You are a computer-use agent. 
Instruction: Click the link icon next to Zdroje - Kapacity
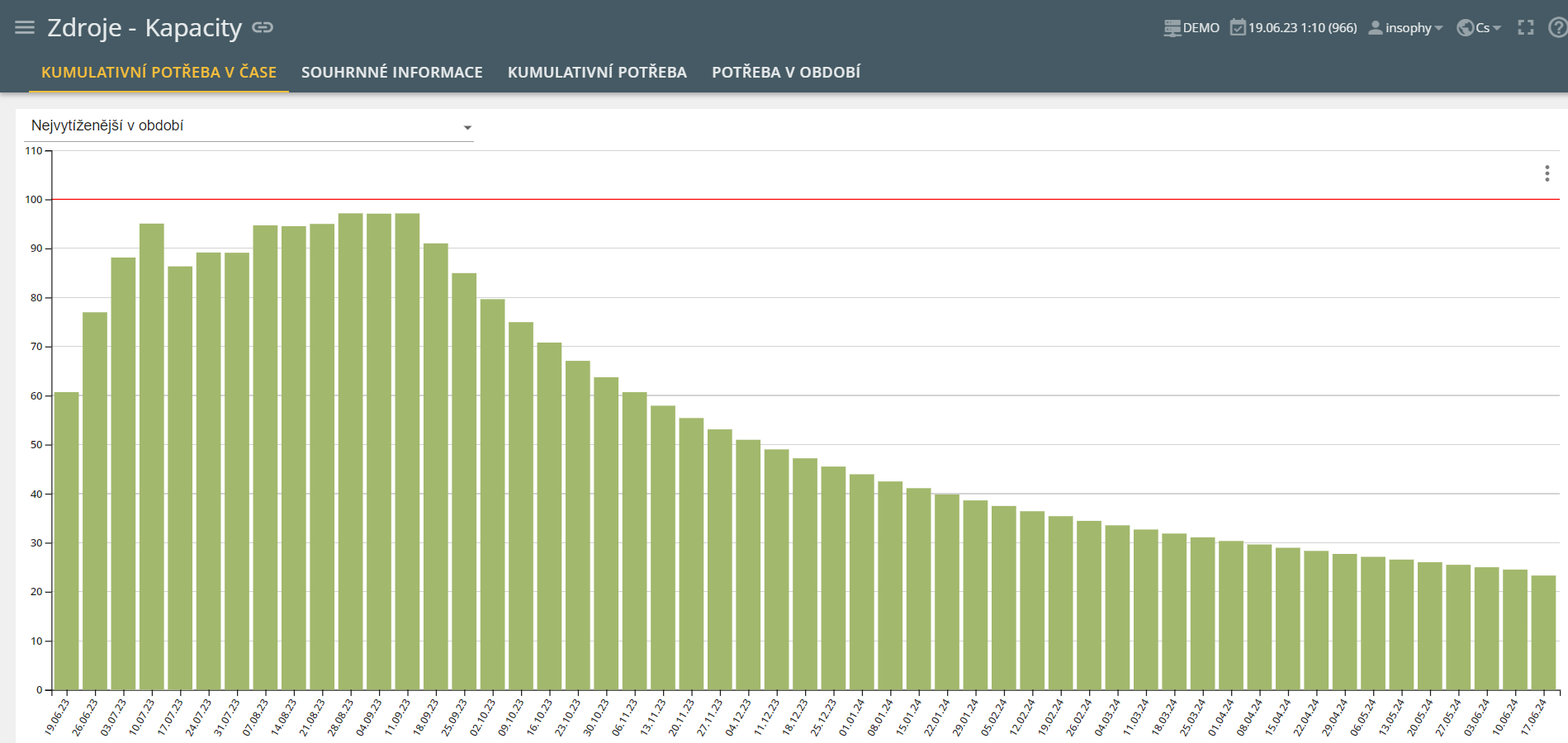263,27
